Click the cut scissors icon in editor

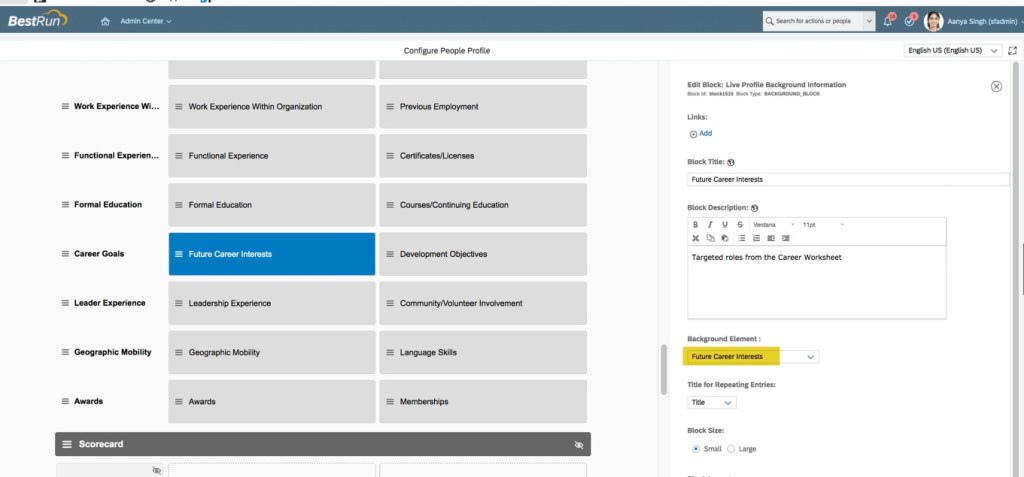(x=695, y=238)
